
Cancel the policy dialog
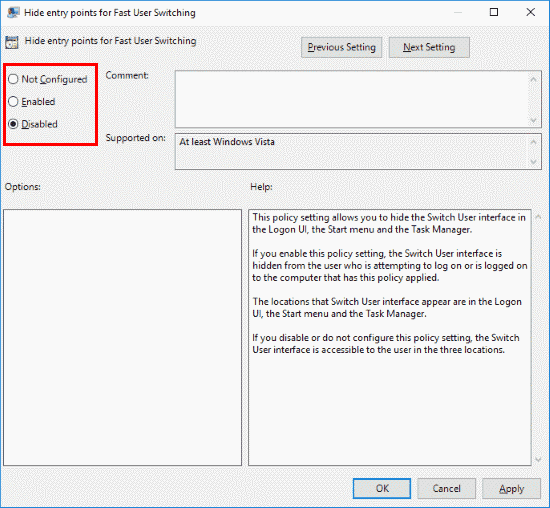446,488
